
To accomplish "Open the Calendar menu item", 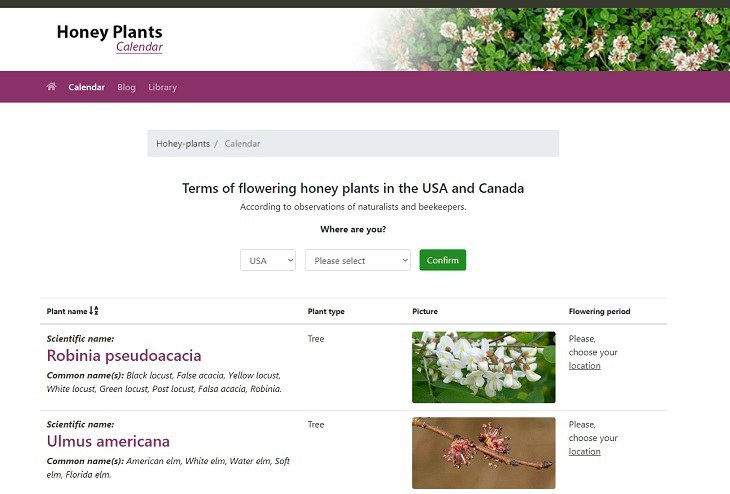I will (86, 87).
